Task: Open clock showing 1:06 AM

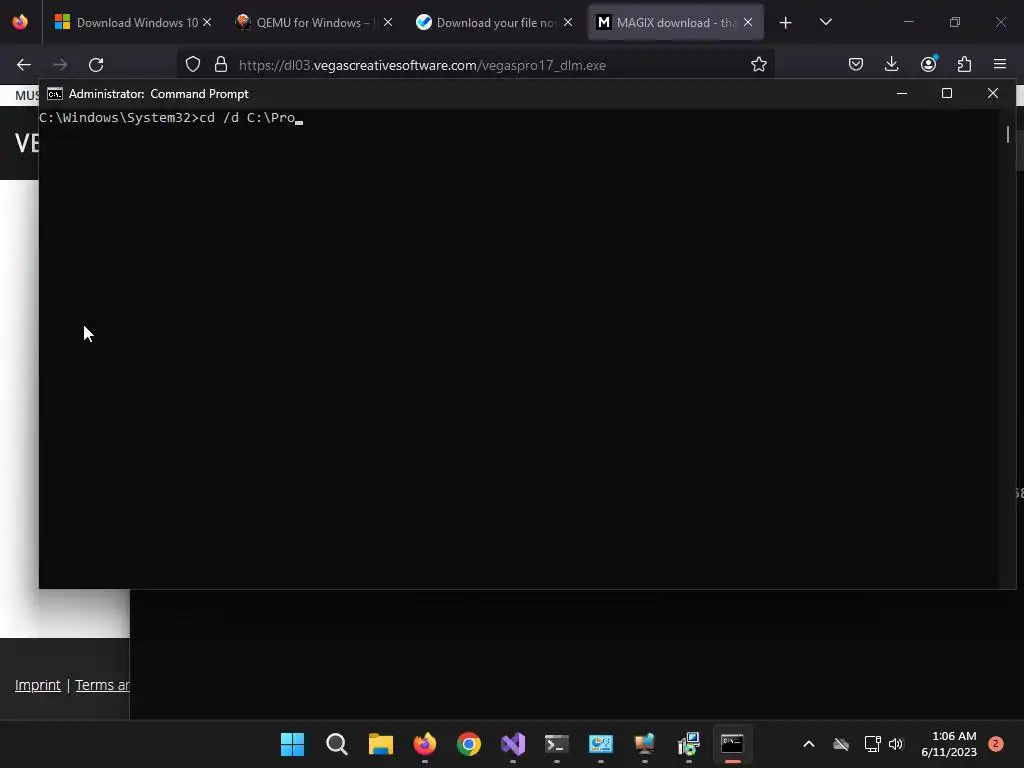Action: [949, 744]
